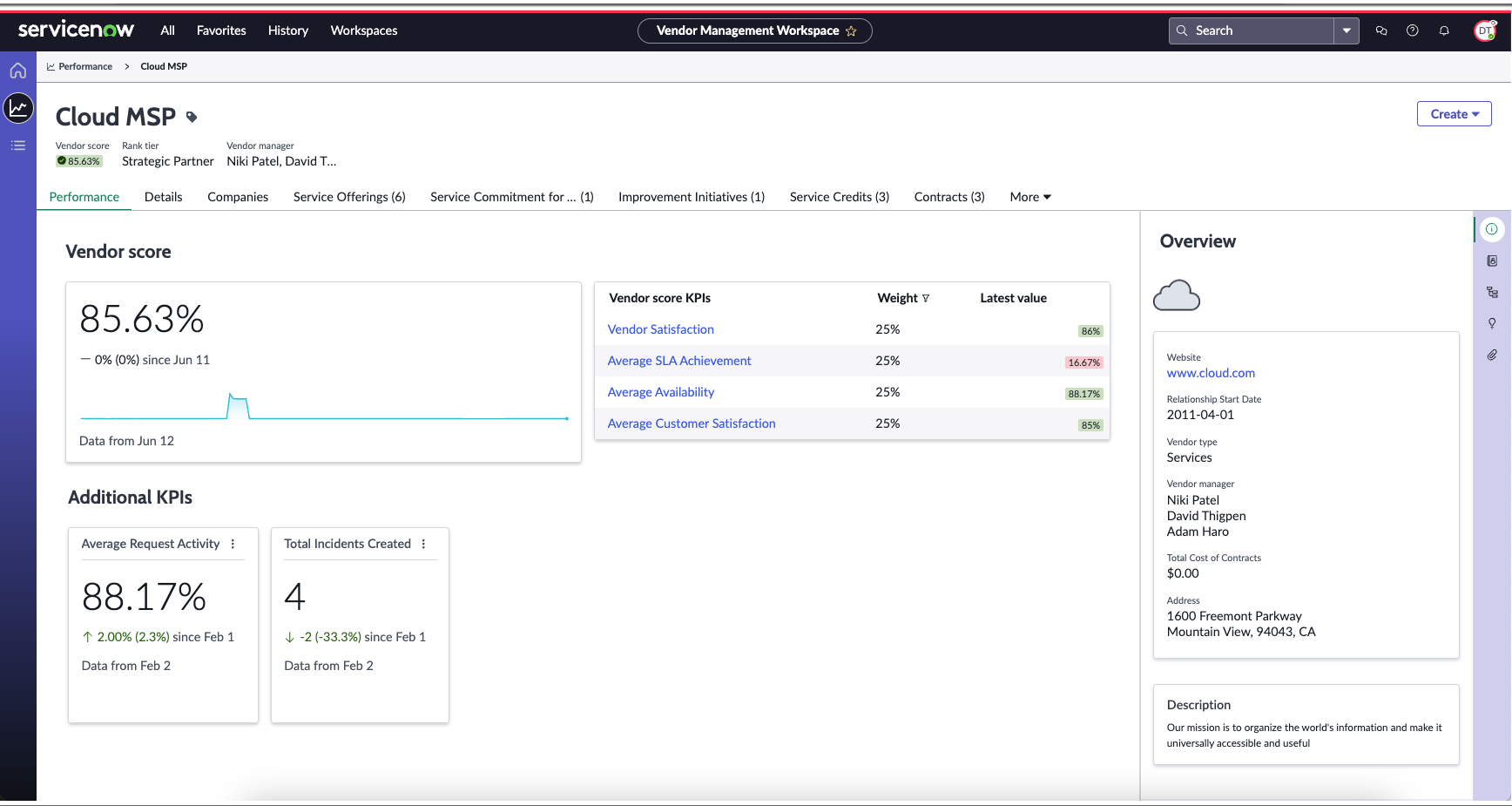
Task: Favorite the Vendor Management Workspace with star
Action: click(x=852, y=31)
